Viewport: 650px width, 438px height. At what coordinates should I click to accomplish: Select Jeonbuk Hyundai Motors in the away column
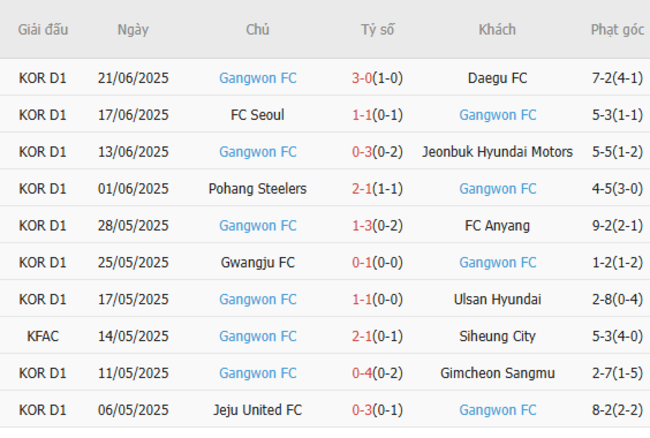(x=497, y=152)
